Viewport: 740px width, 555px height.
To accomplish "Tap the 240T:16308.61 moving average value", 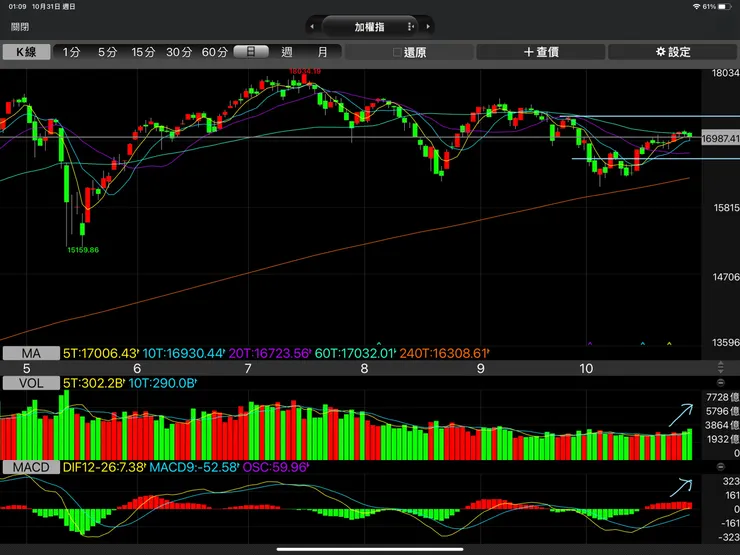I will pyautogui.click(x=444, y=353).
